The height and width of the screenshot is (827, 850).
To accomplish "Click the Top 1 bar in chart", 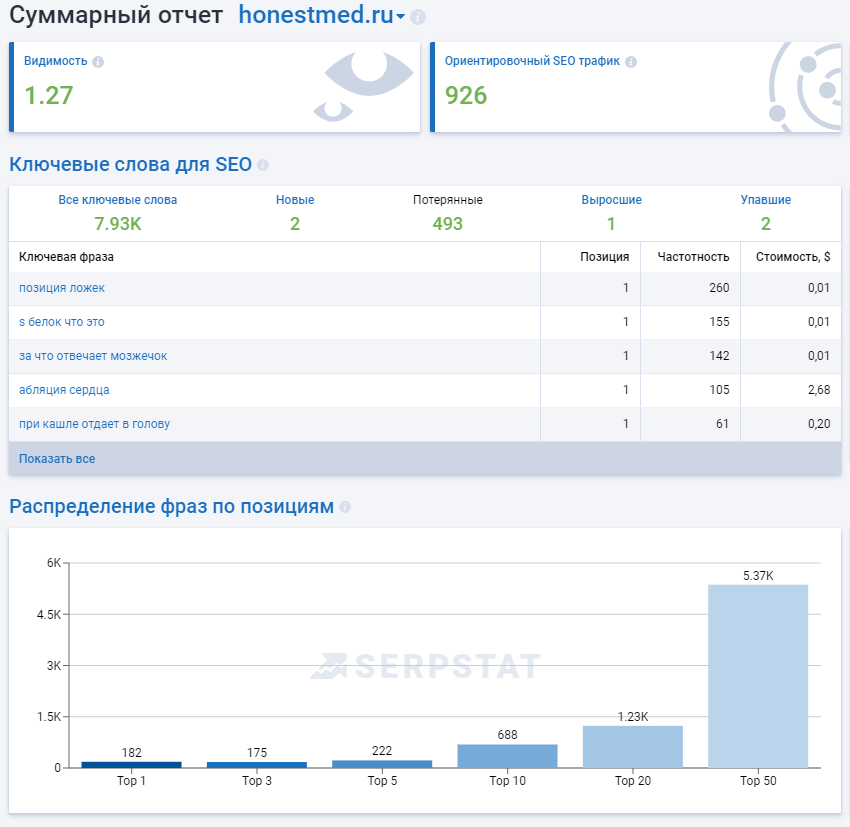I will coord(131,765).
